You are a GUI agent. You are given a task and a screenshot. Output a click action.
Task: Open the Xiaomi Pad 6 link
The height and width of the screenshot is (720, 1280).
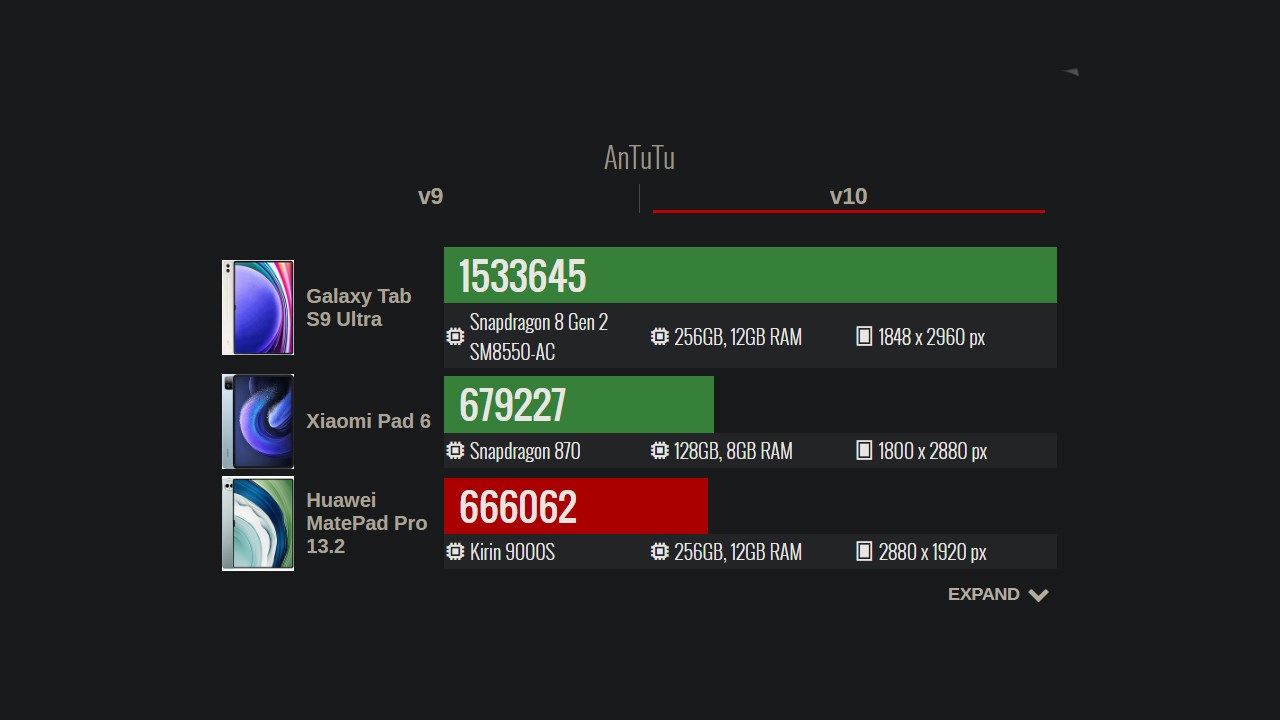(x=368, y=421)
